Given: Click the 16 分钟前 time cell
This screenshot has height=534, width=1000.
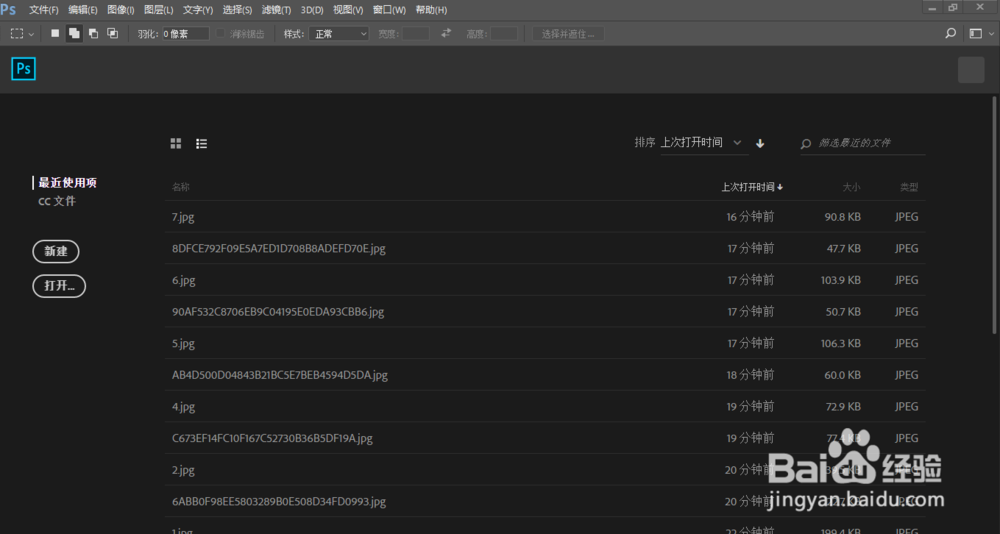Looking at the screenshot, I should click(751, 217).
